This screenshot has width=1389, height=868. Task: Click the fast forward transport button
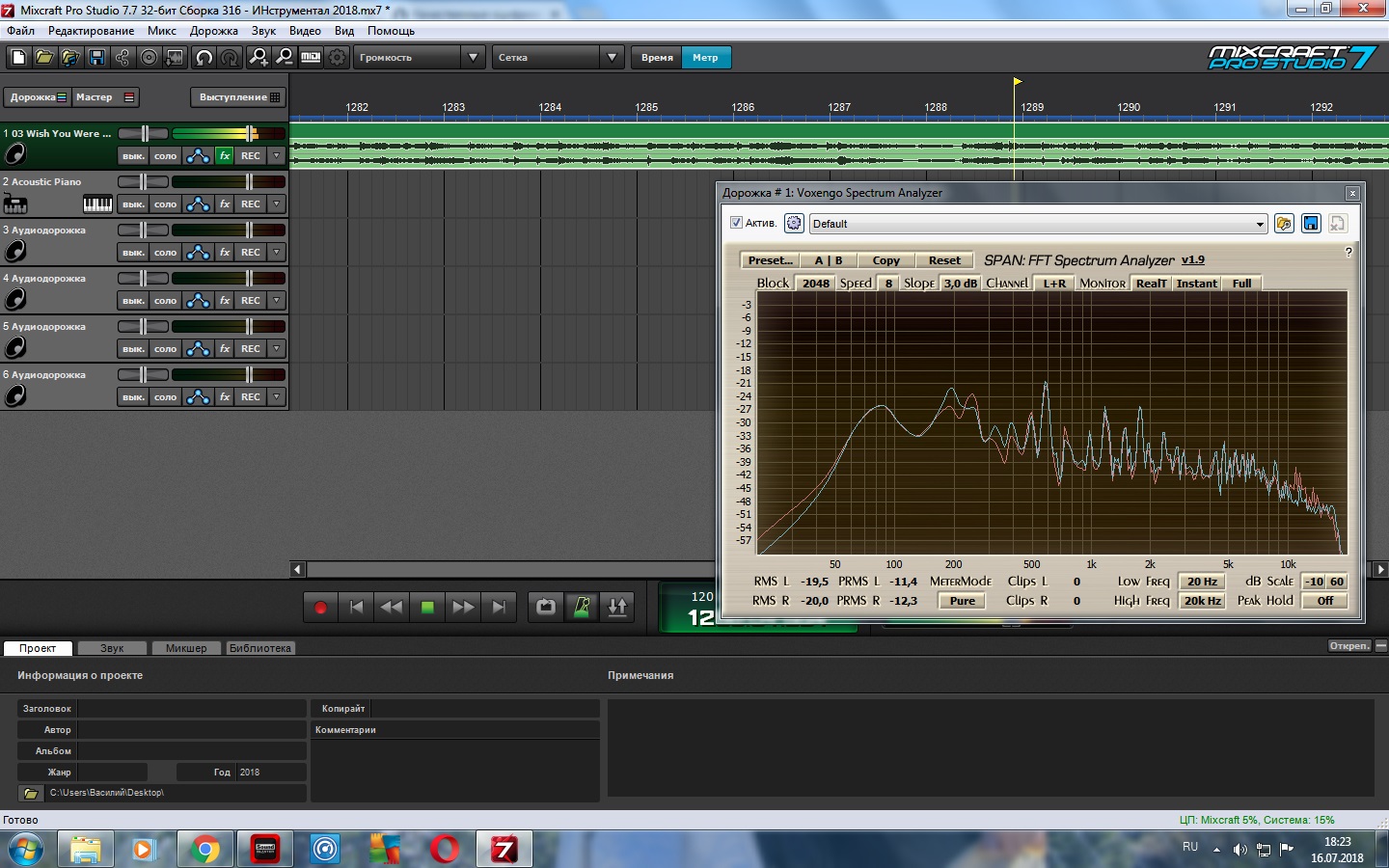tap(463, 607)
